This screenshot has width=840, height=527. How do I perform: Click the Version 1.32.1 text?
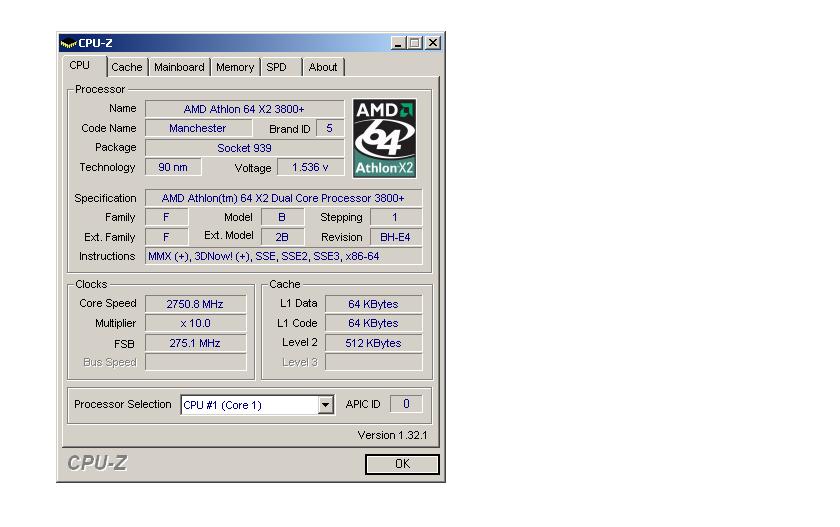(393, 435)
